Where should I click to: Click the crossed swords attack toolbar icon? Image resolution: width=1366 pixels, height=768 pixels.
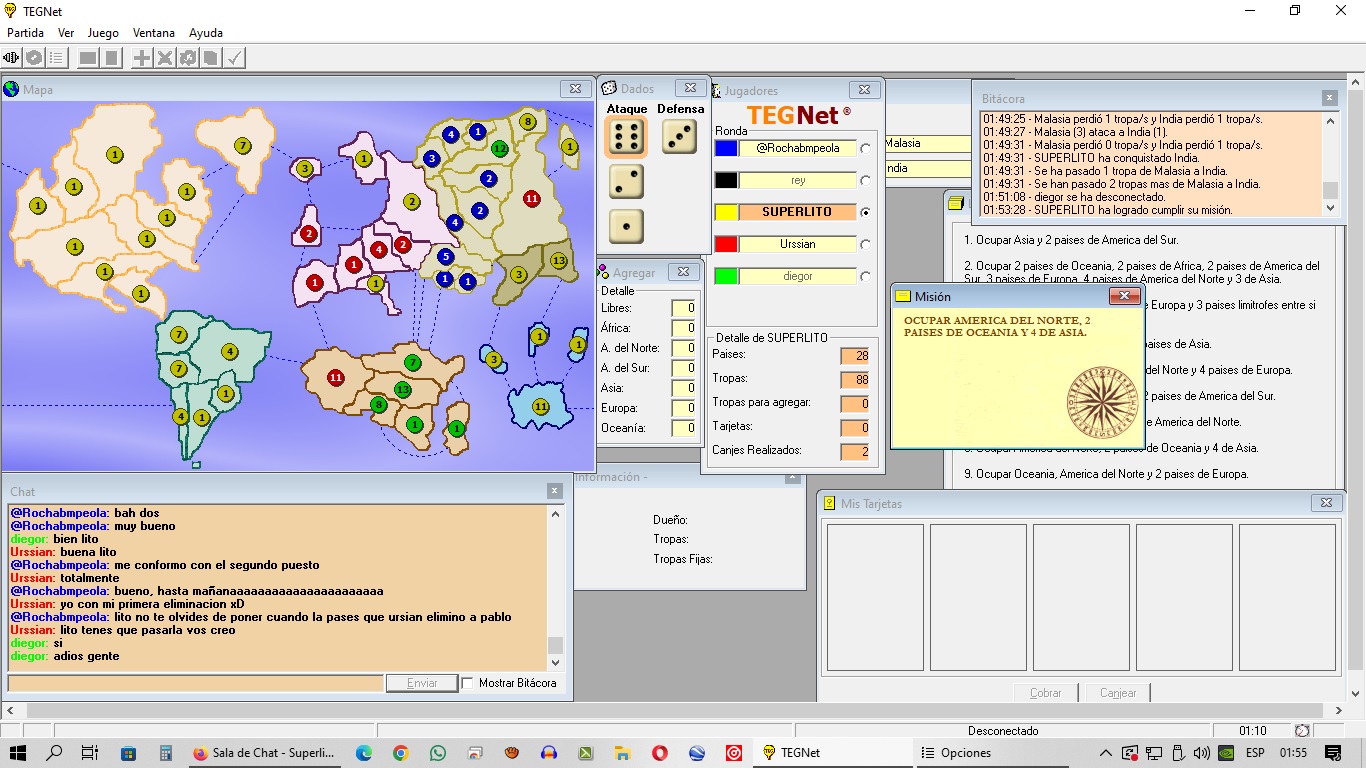[165, 58]
